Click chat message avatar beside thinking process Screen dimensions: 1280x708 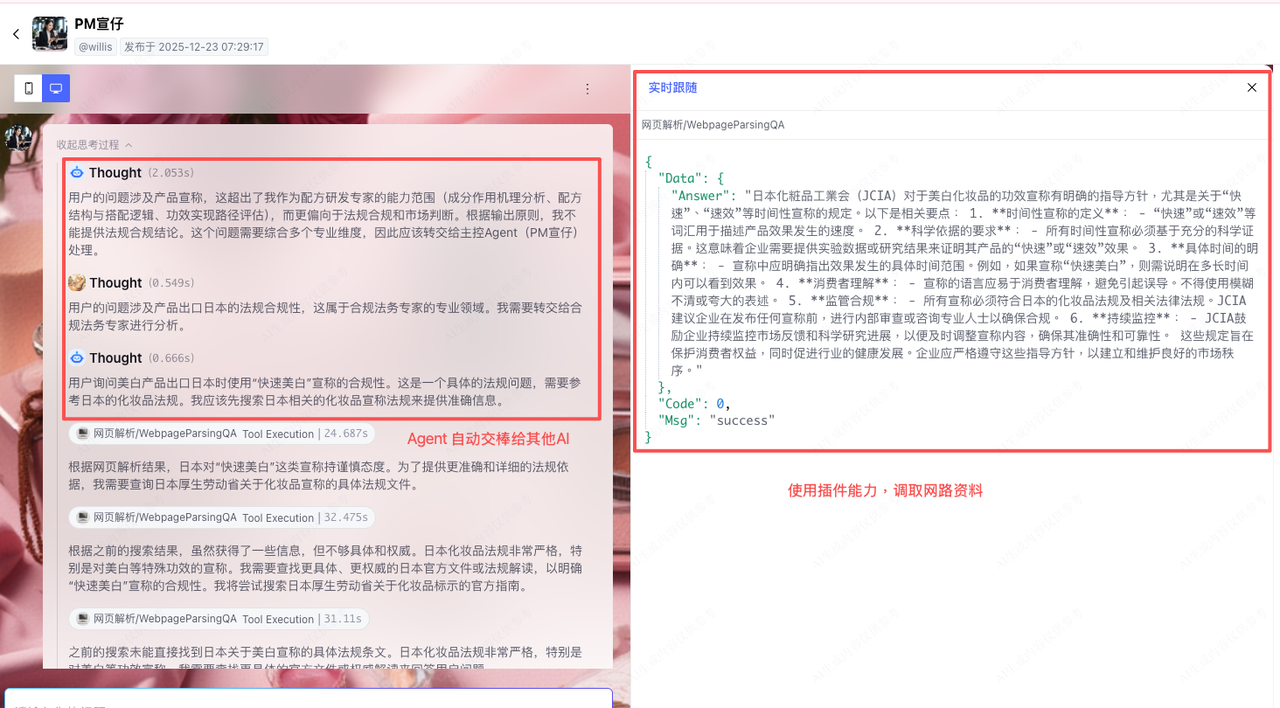click(x=18, y=137)
